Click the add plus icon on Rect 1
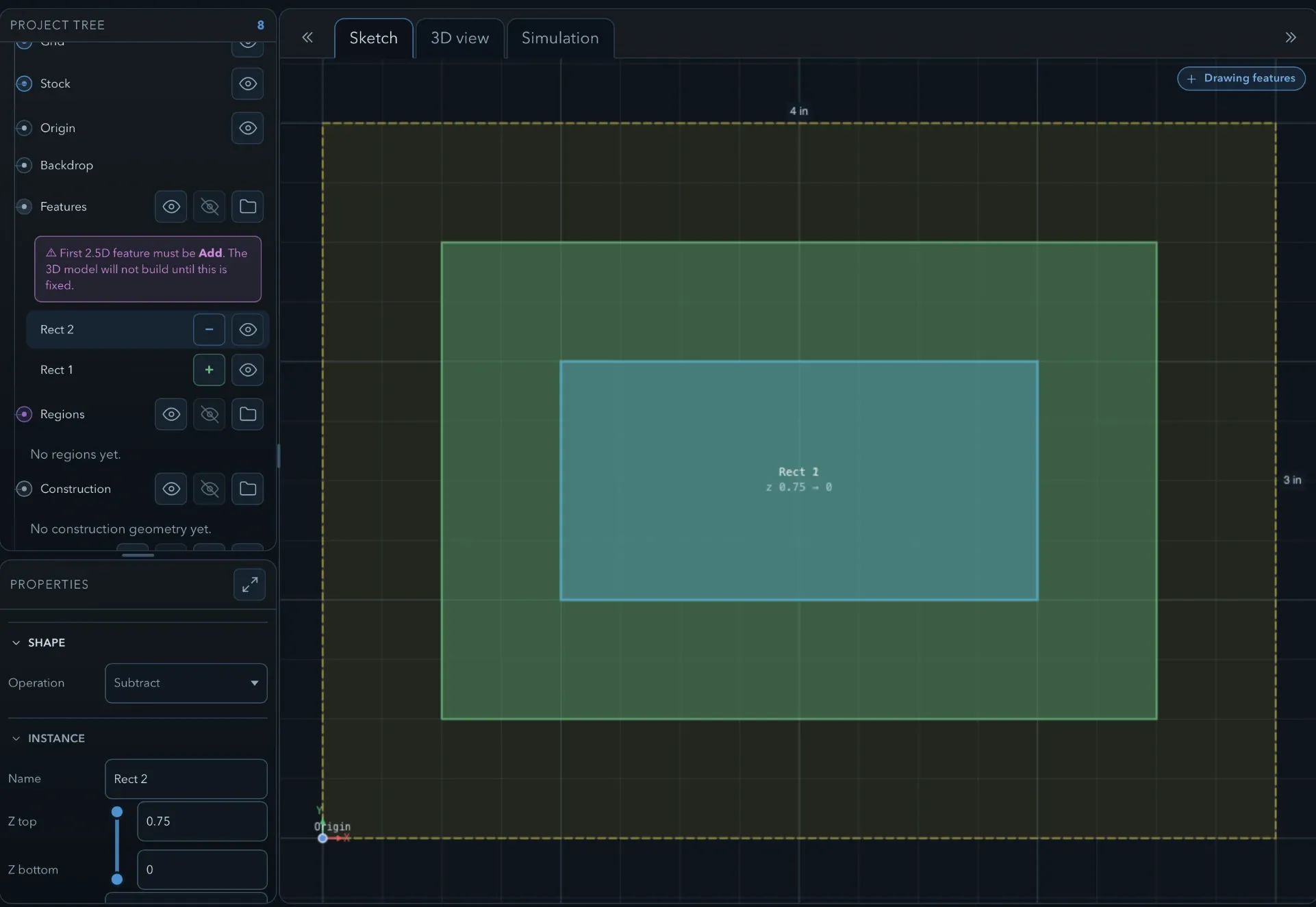The height and width of the screenshot is (907, 1316). (210, 370)
